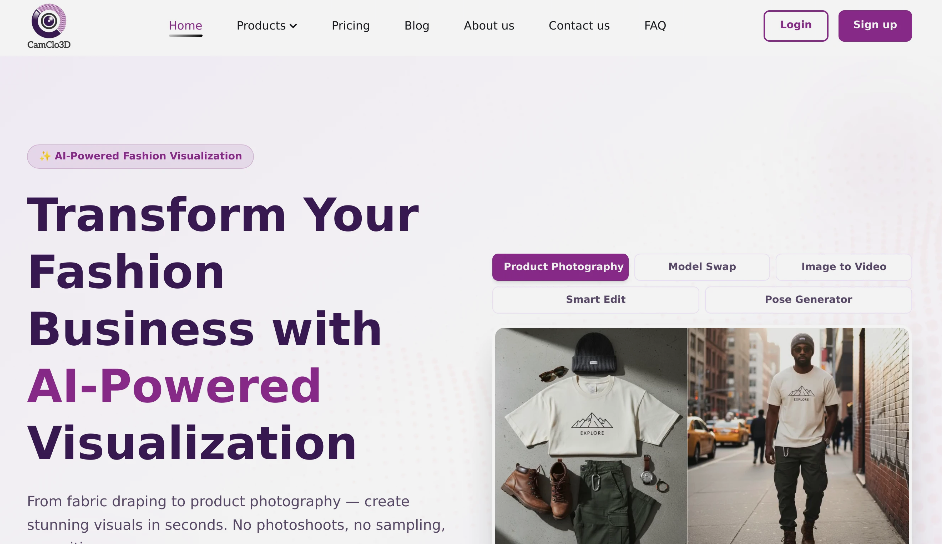Select the Smart Edit tab
The image size is (942, 544).
(595, 300)
